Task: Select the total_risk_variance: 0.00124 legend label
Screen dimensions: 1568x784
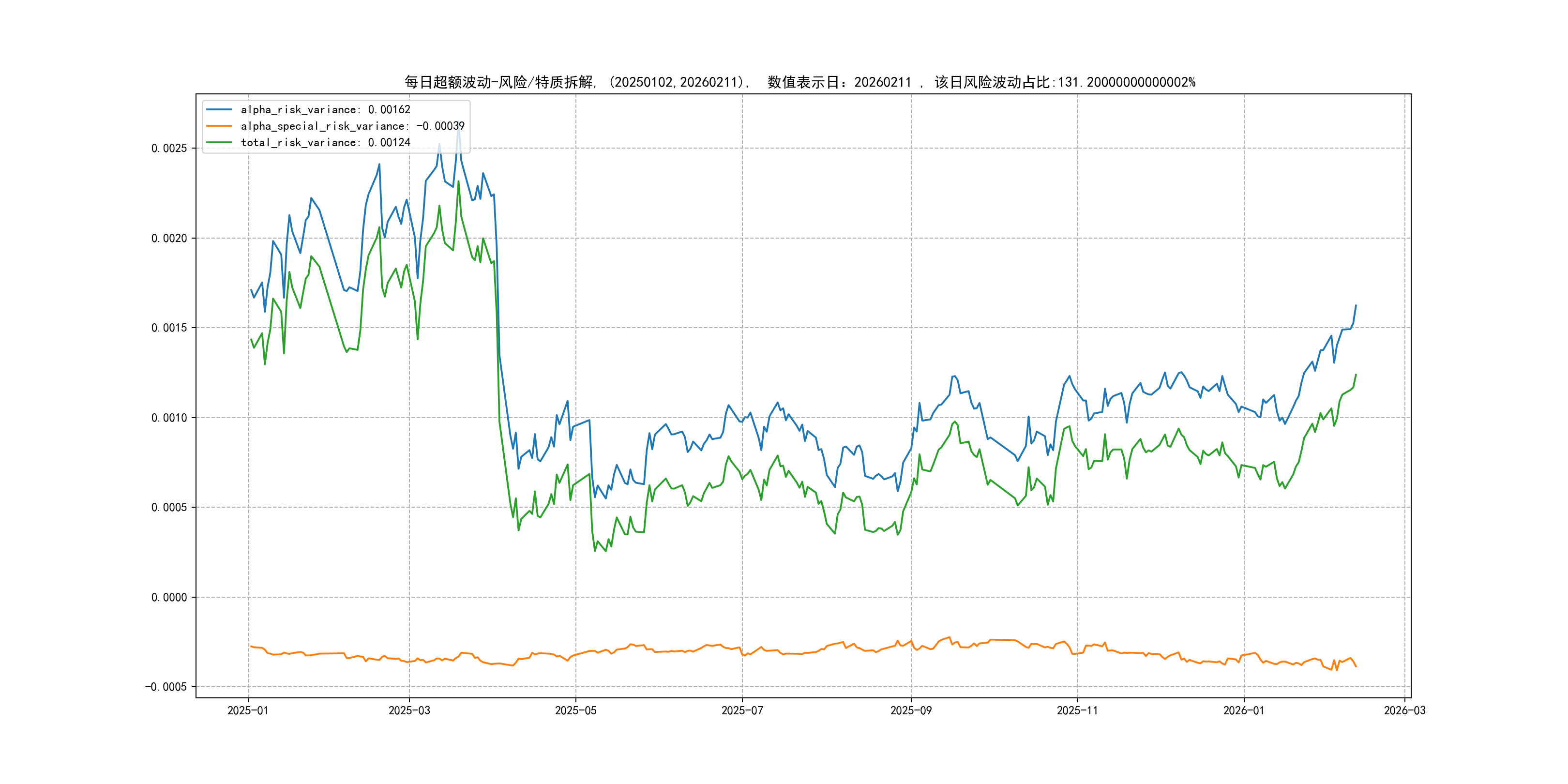Action: 325,142
